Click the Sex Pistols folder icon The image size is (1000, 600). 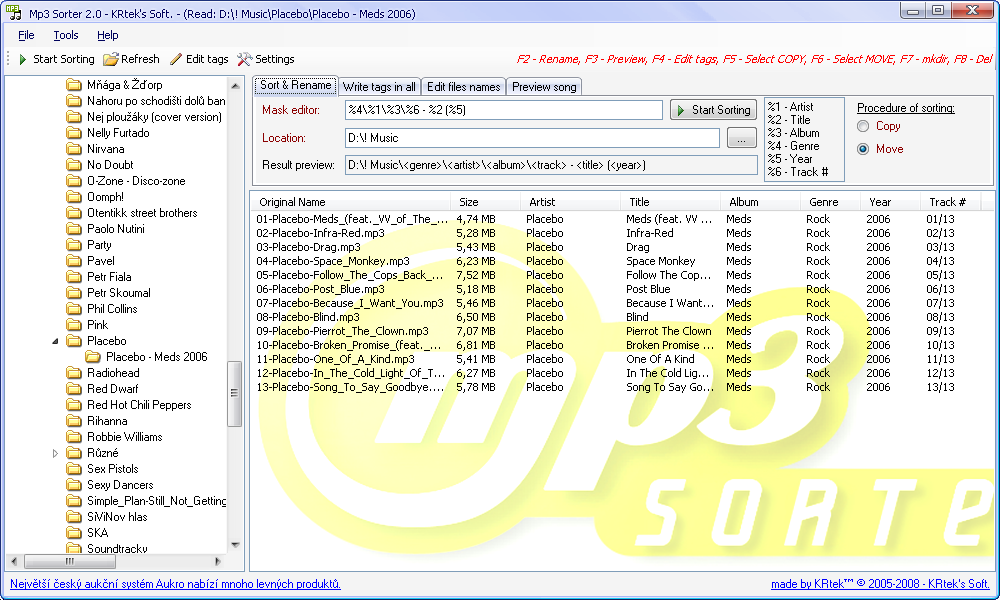tap(74, 469)
